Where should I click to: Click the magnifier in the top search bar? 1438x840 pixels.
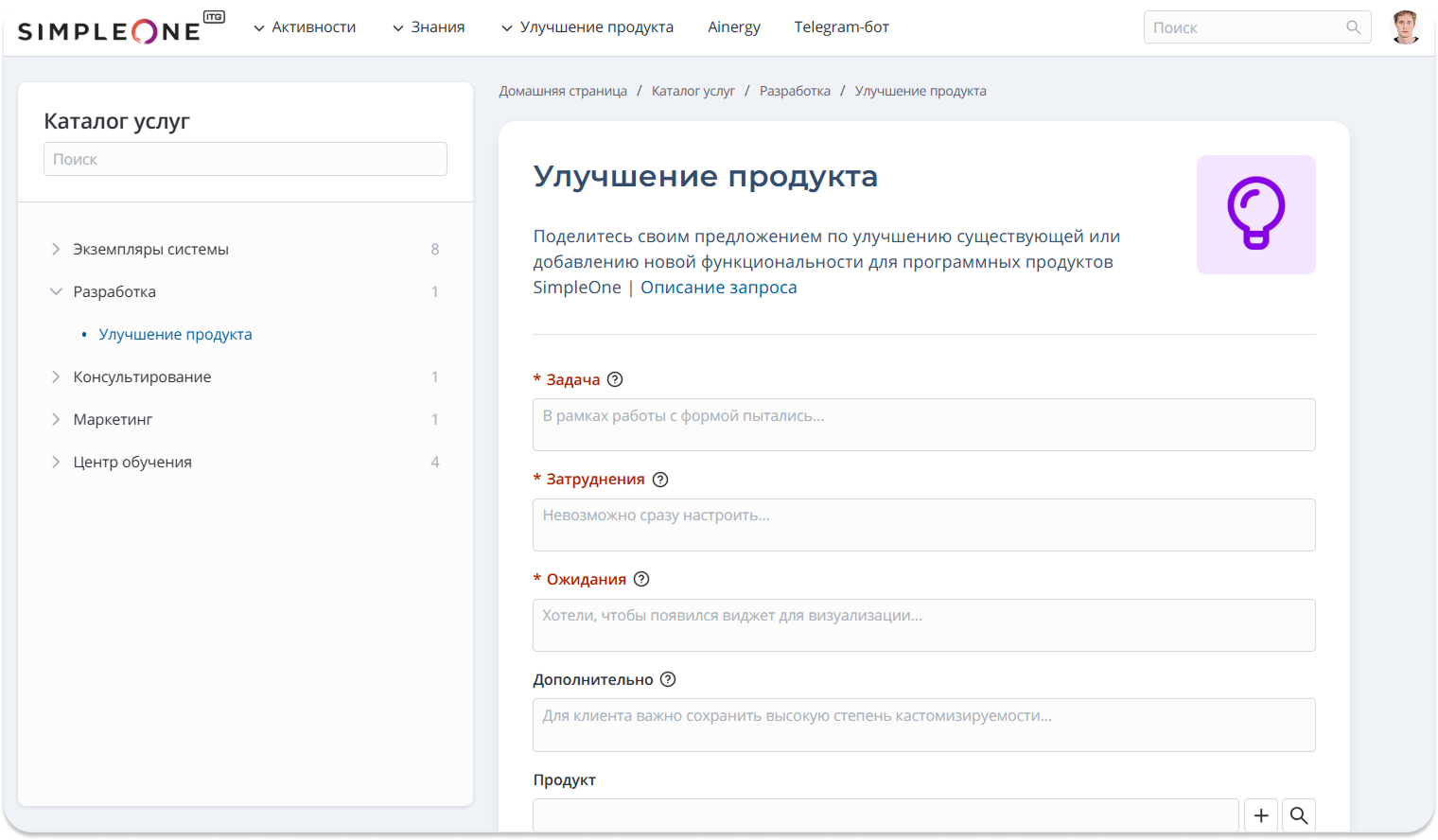click(1353, 26)
